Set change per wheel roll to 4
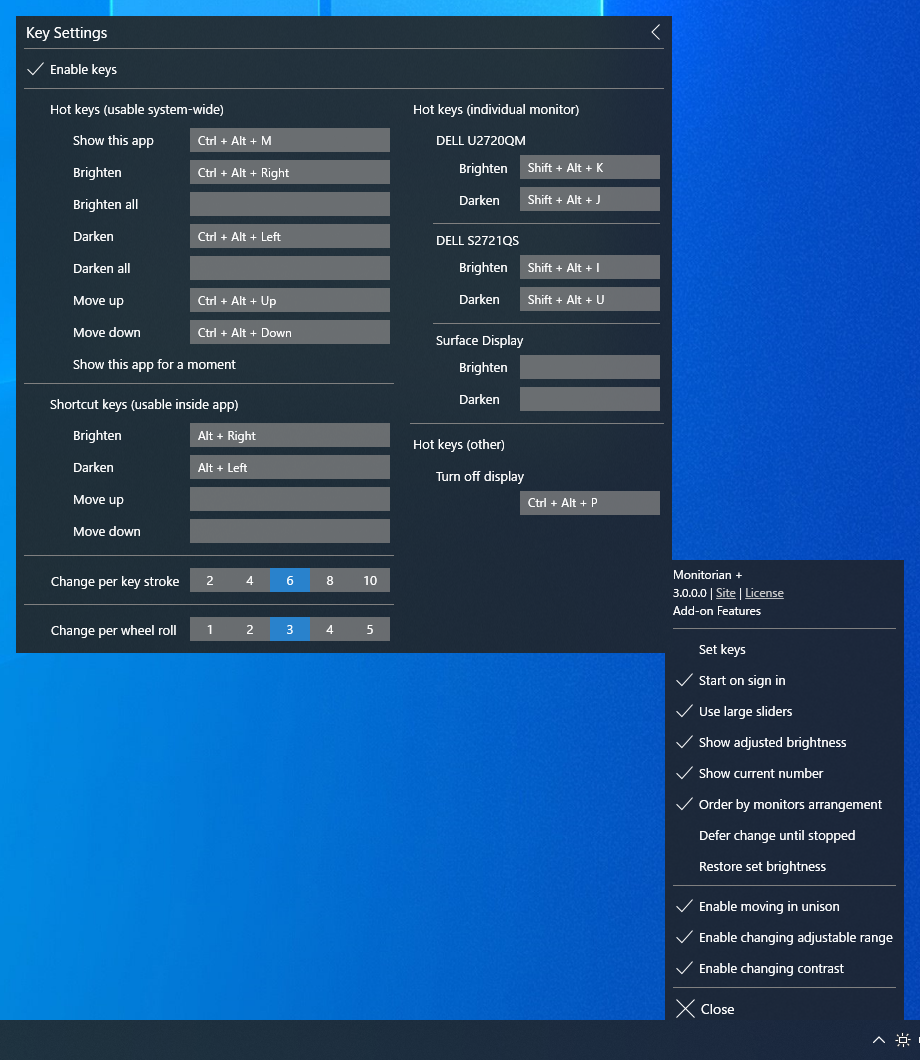This screenshot has width=920, height=1060. point(330,629)
